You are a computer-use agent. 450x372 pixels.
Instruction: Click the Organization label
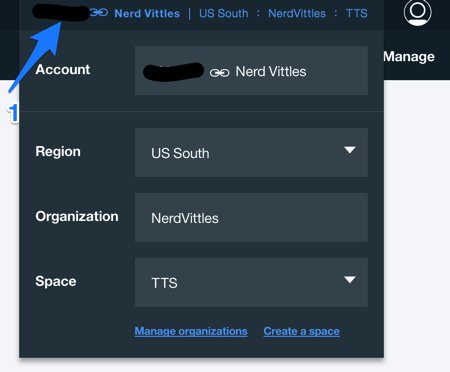[x=77, y=217]
